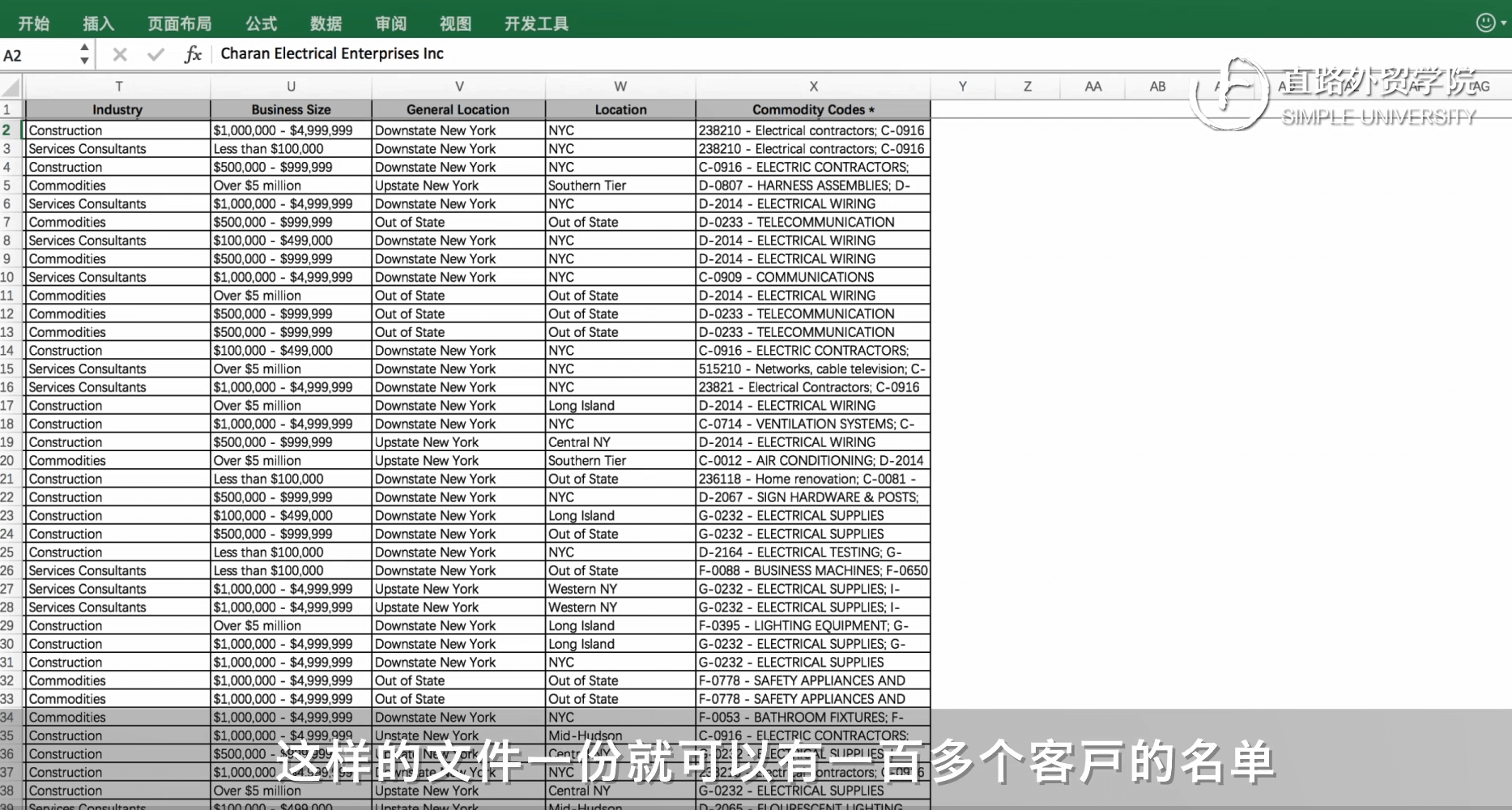Click the smiley feedback icon
The image size is (1512, 810).
pyautogui.click(x=1485, y=23)
